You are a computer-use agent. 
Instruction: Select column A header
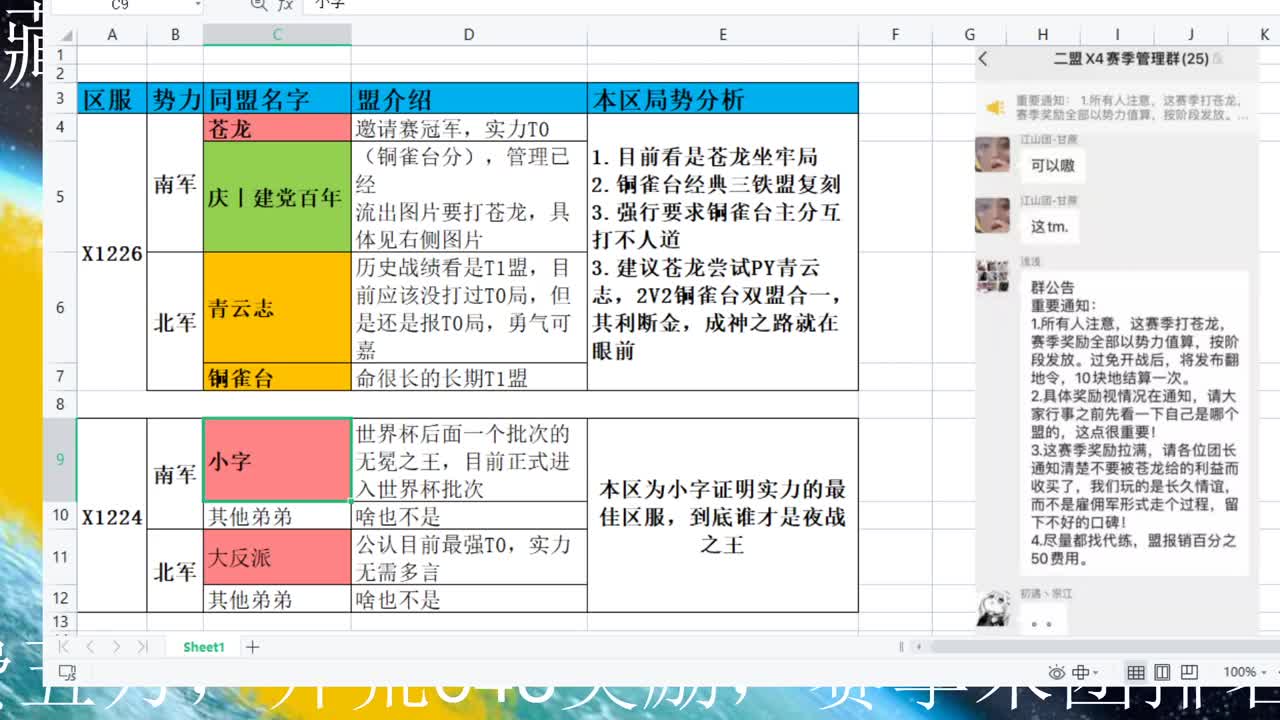pos(112,35)
